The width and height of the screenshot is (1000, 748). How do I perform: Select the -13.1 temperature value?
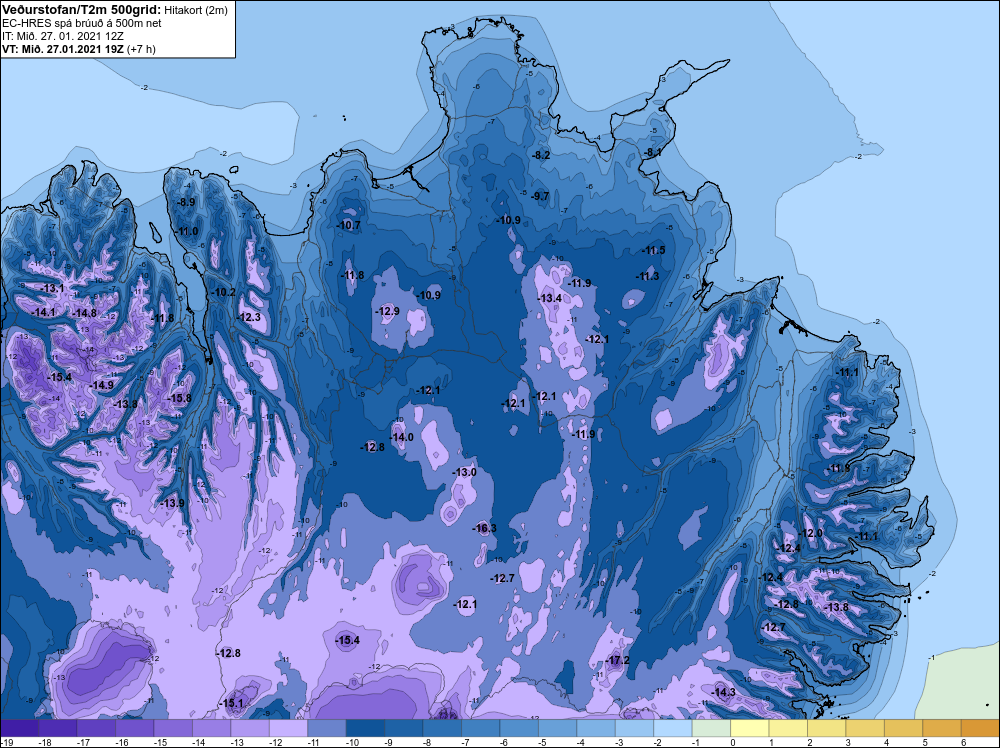[x=52, y=288]
